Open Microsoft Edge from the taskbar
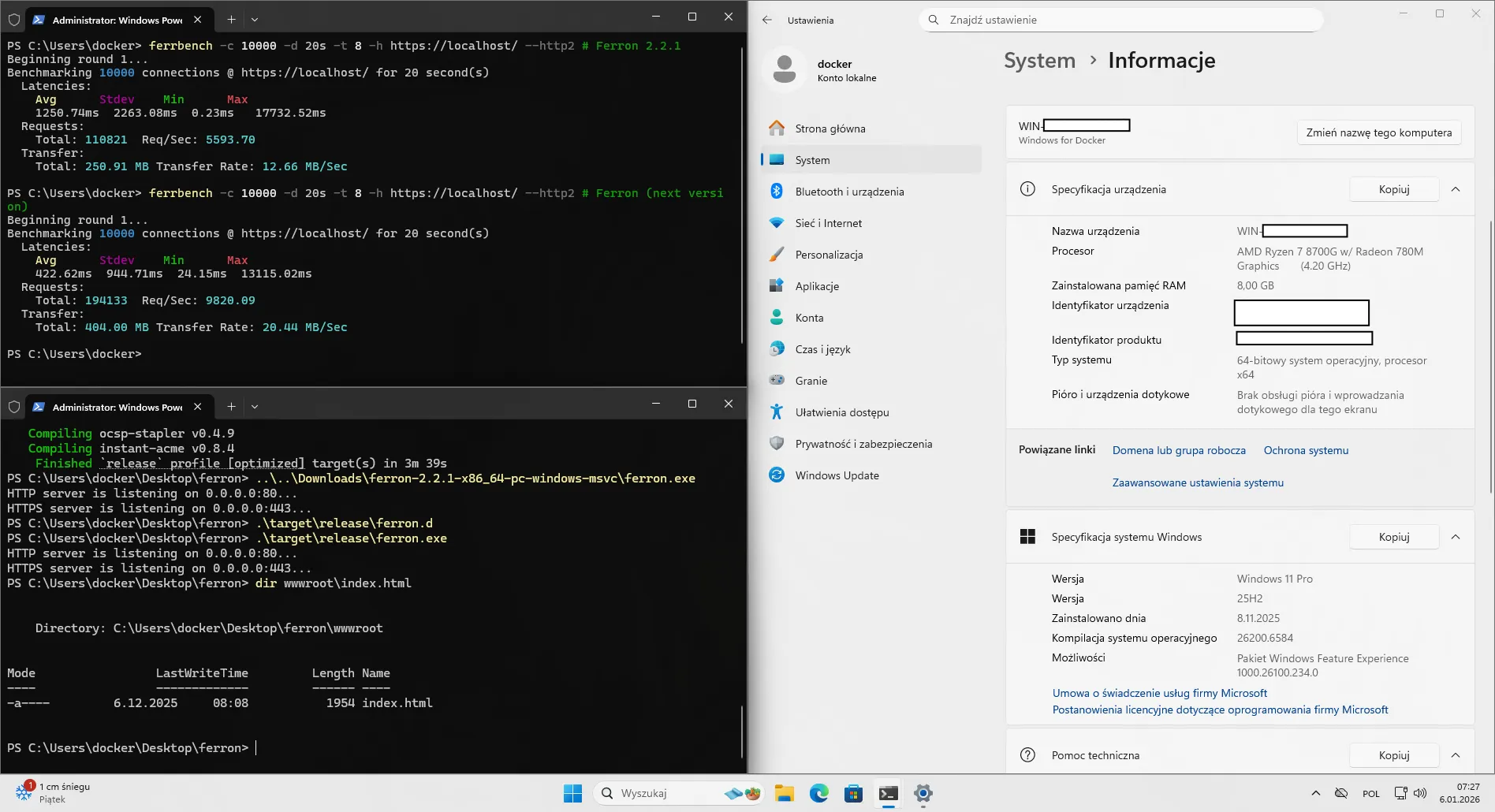 pyautogui.click(x=819, y=793)
